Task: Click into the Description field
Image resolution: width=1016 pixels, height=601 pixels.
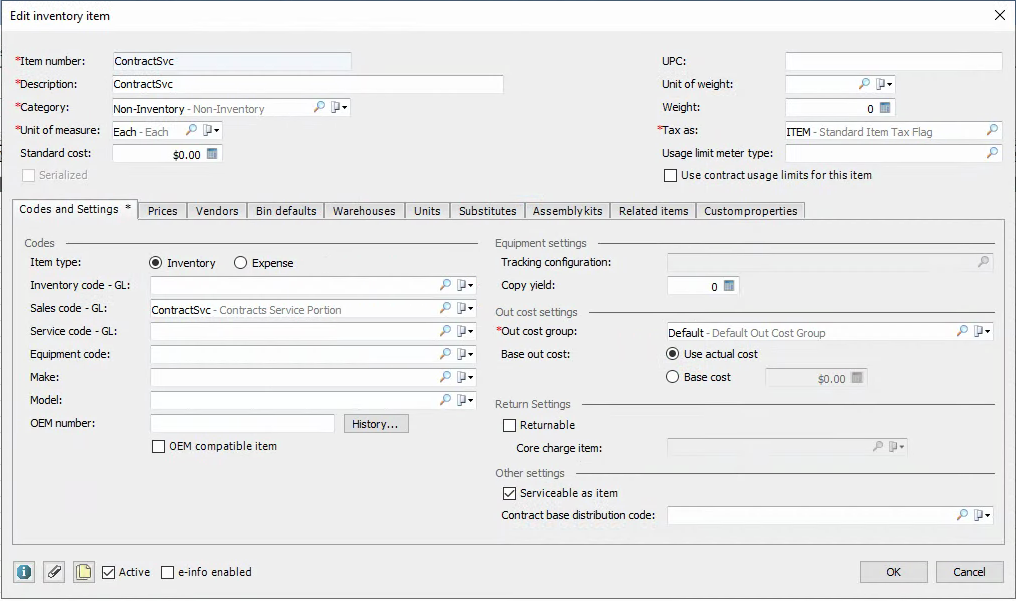Action: (x=308, y=84)
